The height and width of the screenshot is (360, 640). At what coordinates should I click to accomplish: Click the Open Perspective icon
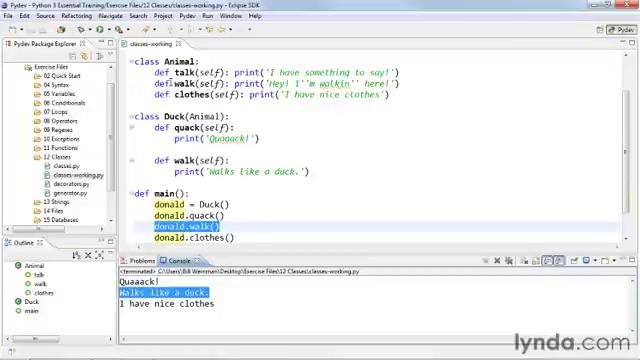pyautogui.click(x=600, y=29)
